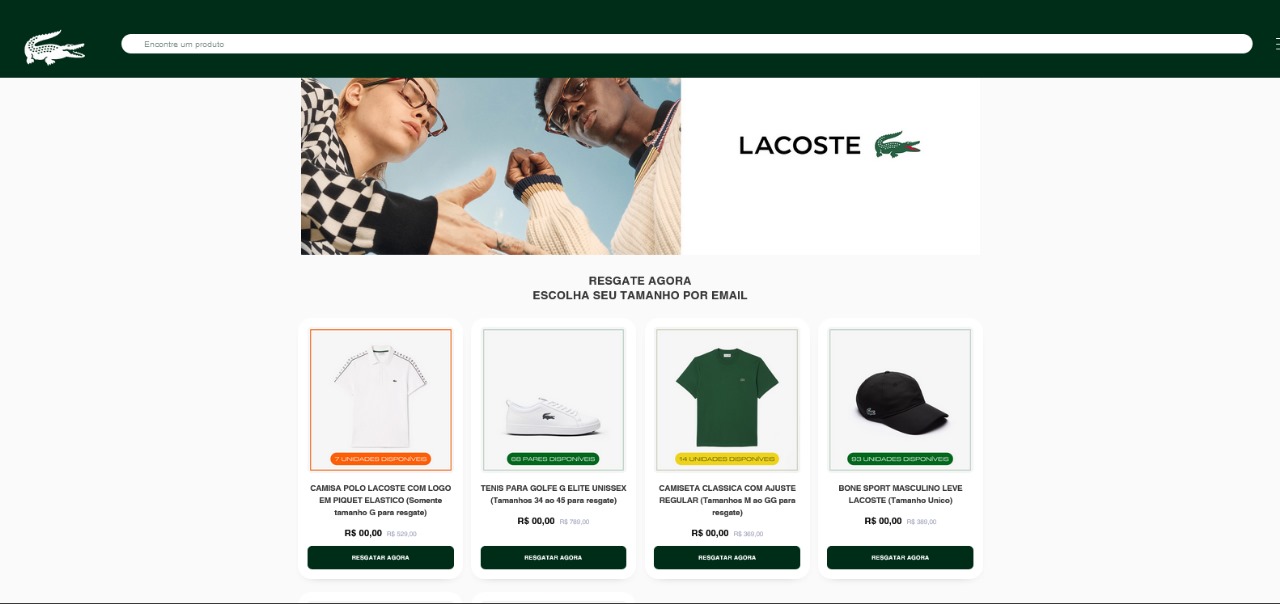Open the white polo shirt product image
This screenshot has width=1280, height=604.
[x=381, y=400]
